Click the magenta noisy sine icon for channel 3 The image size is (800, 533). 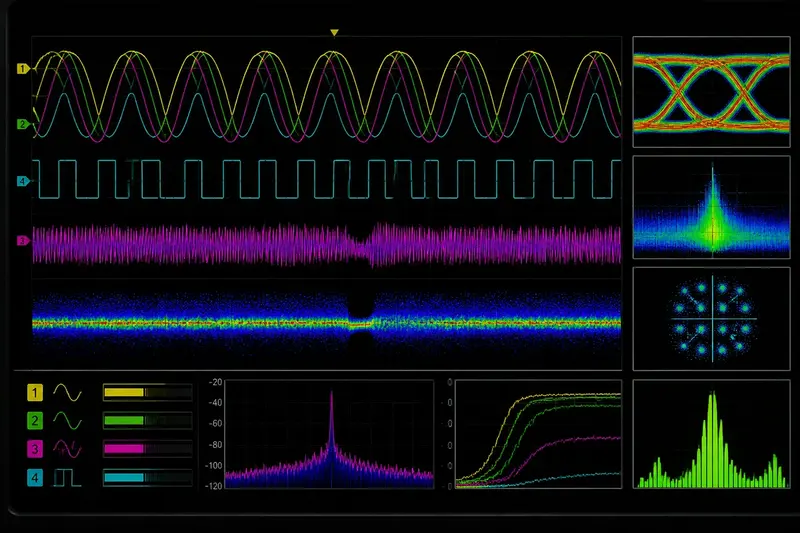tap(67, 449)
